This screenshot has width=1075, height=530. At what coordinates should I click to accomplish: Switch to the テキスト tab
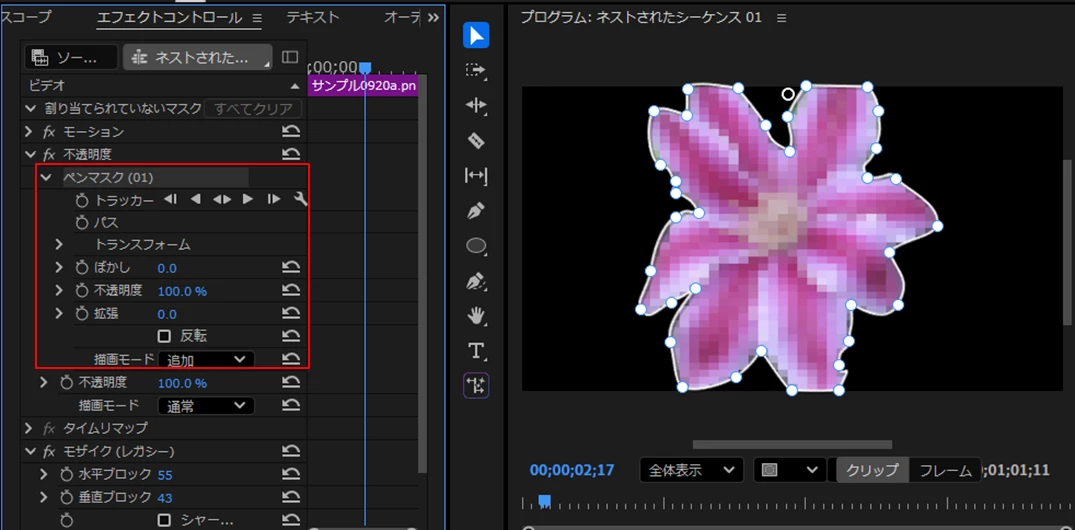point(313,17)
